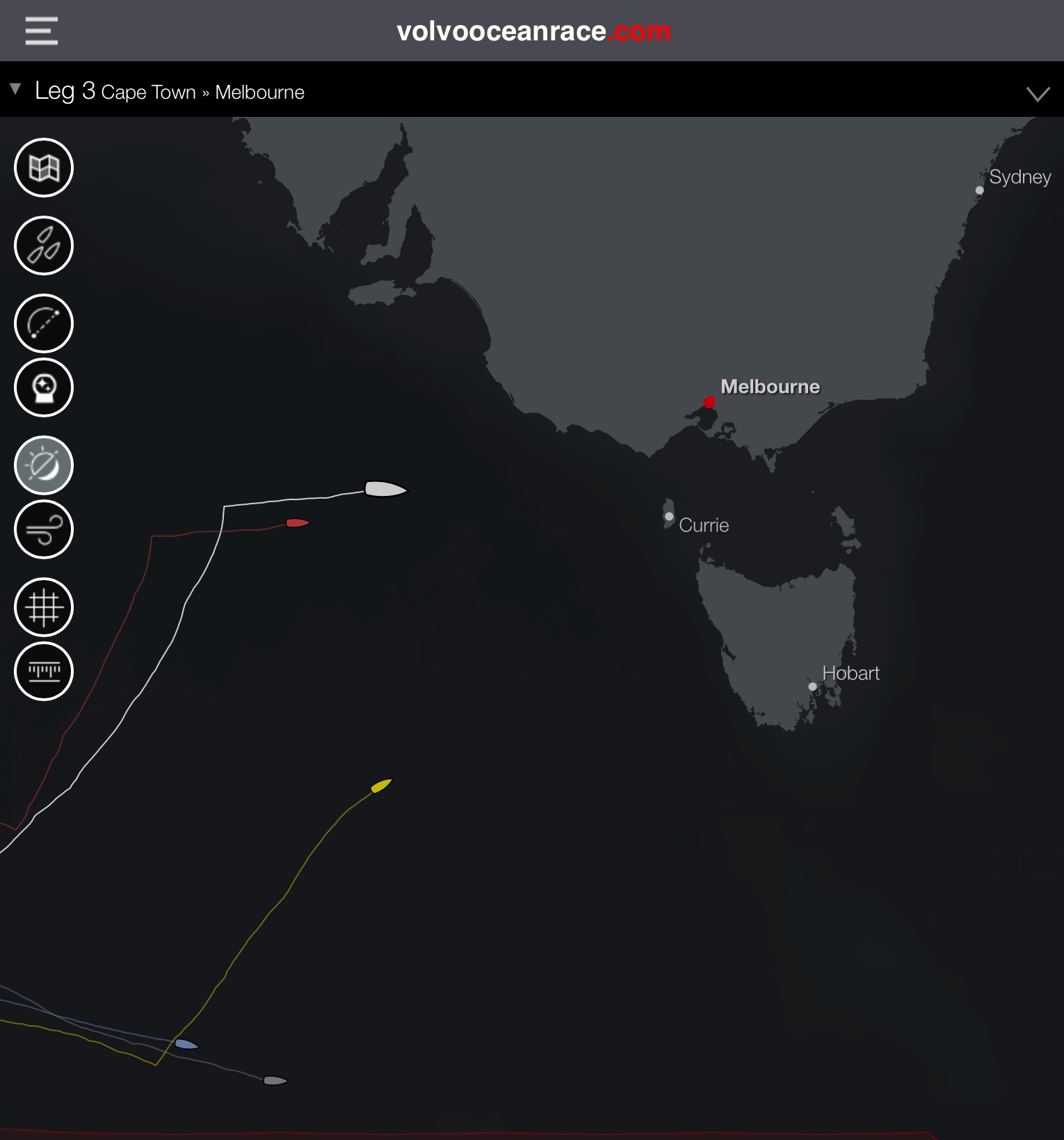
Task: Select the grey boat marker
Action: [275, 1080]
